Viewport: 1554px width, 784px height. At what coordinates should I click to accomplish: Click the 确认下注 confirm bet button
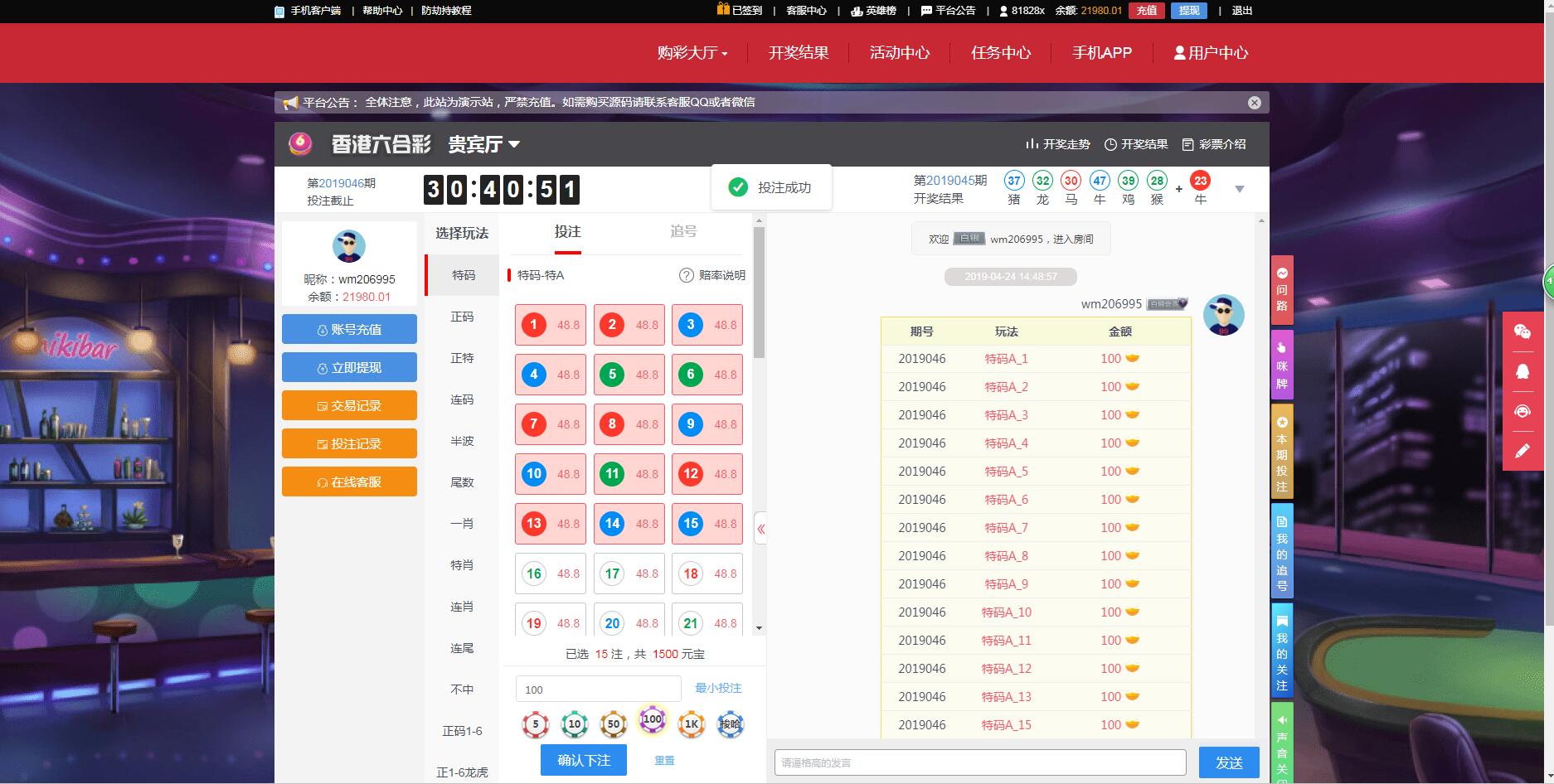[x=584, y=760]
